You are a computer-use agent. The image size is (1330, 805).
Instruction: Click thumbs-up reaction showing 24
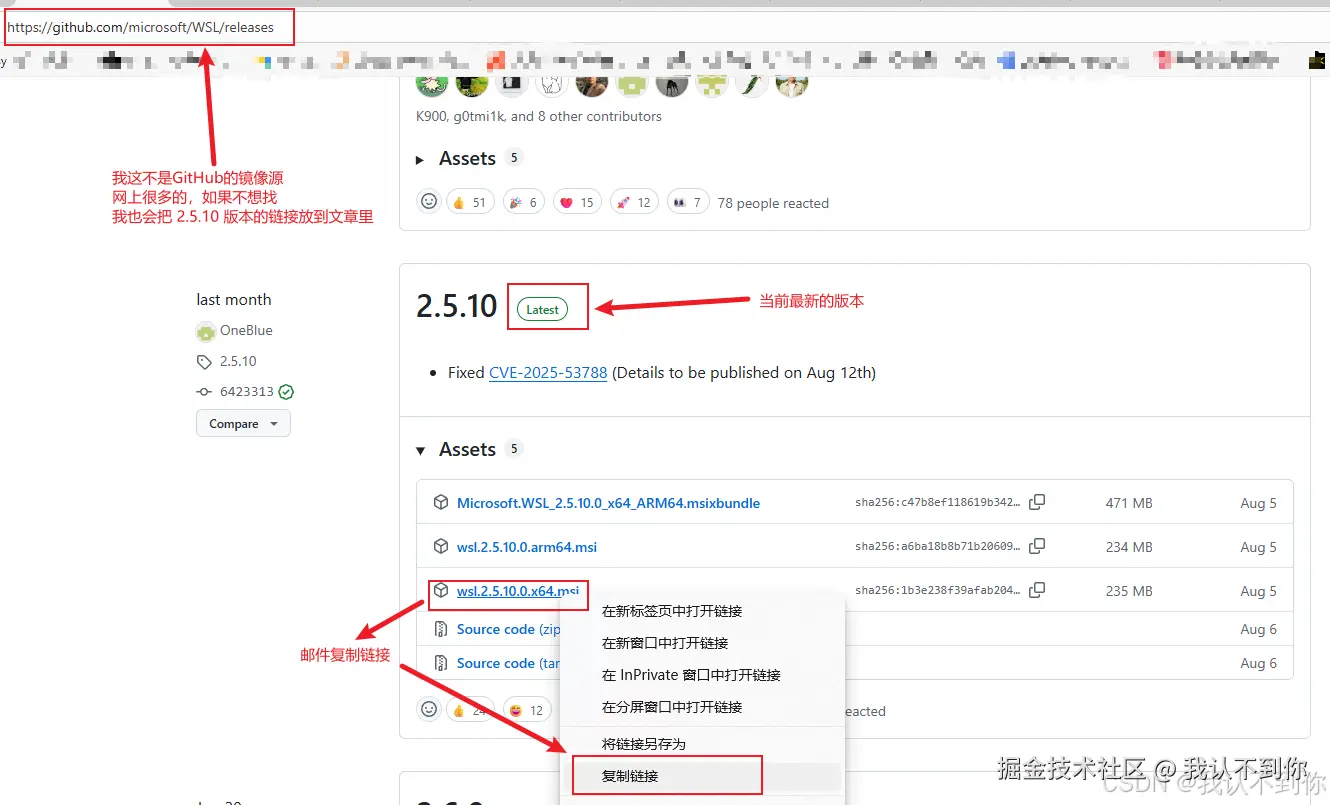469,710
